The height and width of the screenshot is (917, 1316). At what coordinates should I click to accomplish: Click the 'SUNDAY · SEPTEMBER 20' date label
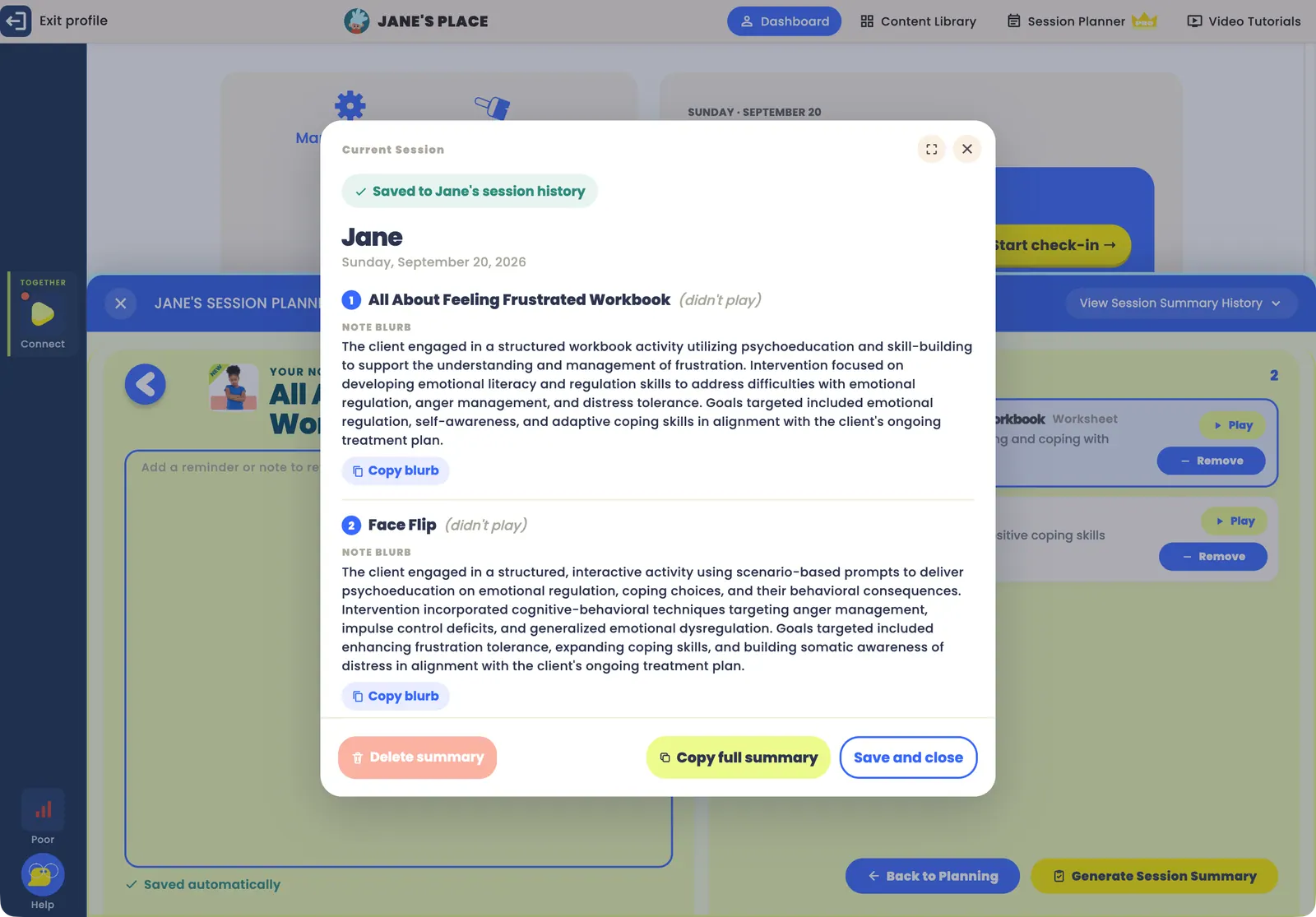point(754,112)
